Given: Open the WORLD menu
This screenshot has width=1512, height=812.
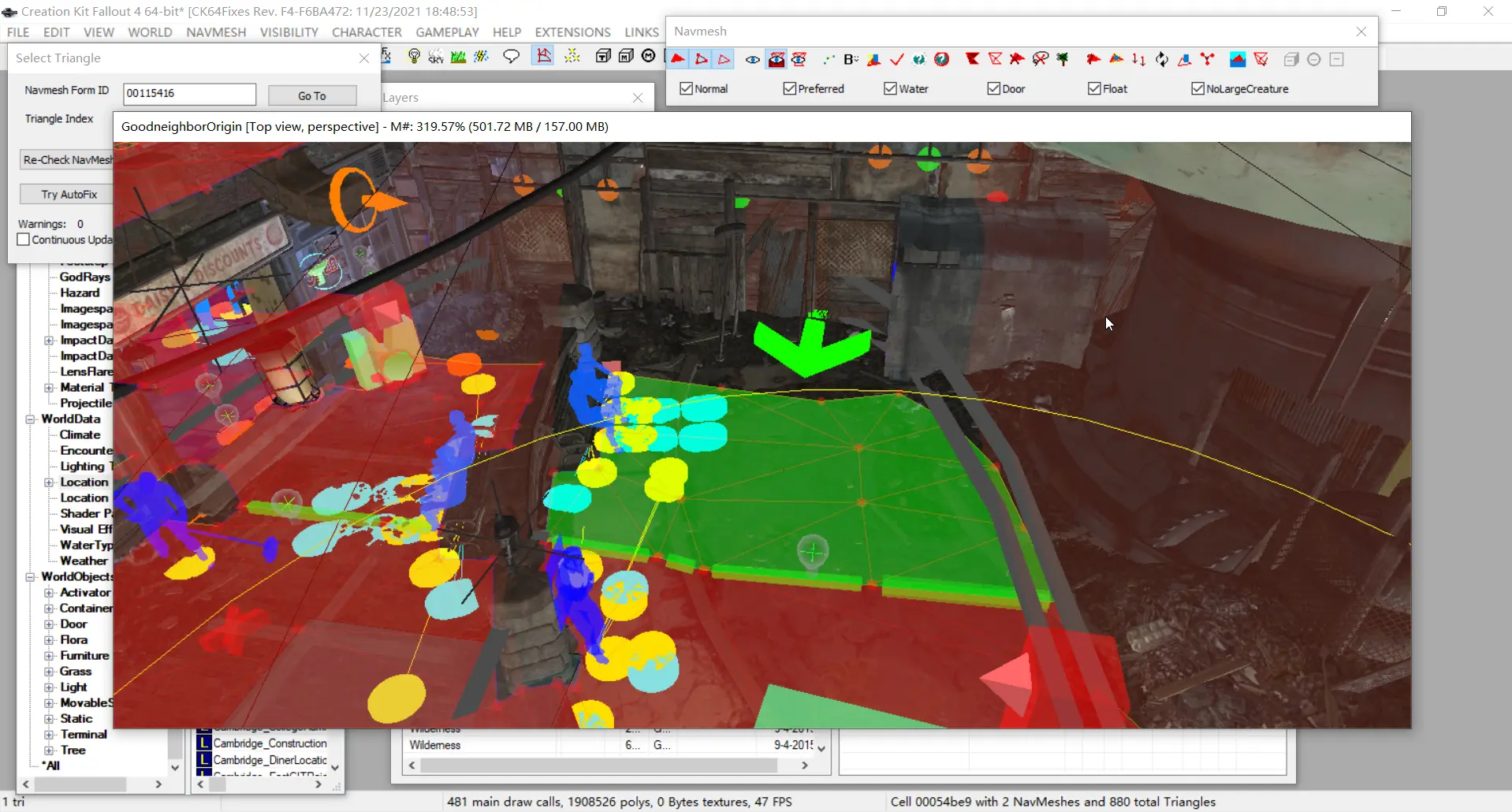Looking at the screenshot, I should coord(150,32).
